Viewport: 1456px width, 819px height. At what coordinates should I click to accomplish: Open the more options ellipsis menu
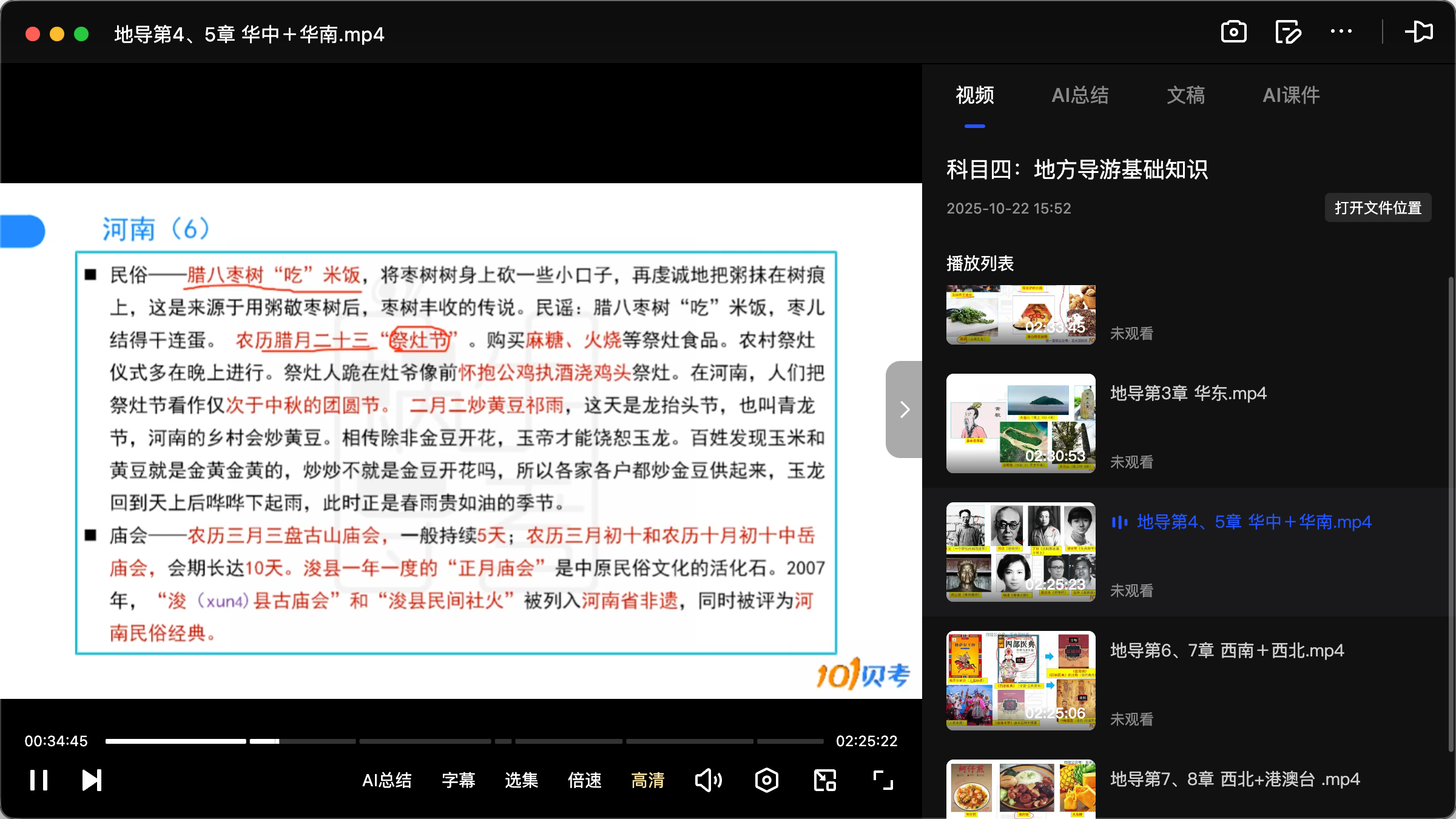tap(1341, 32)
